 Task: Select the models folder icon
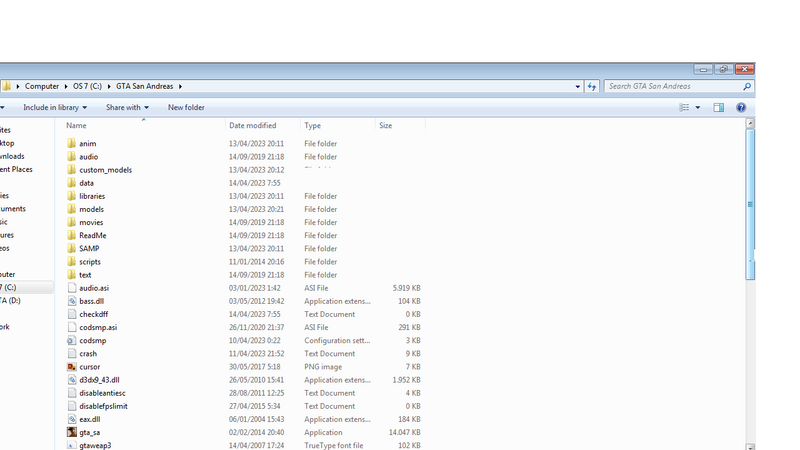click(x=71, y=209)
